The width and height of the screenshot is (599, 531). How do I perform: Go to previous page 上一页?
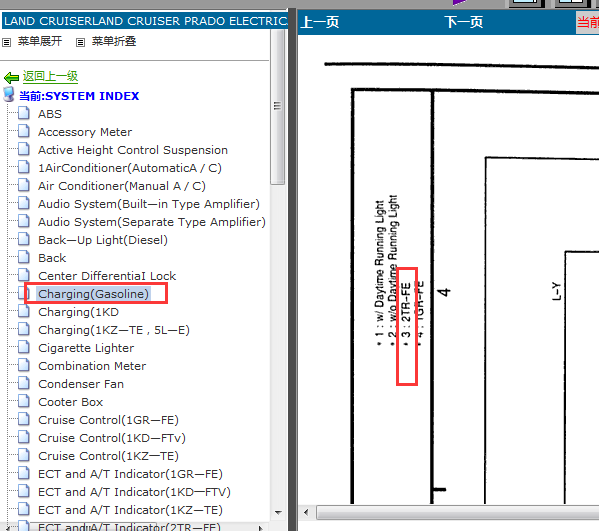(x=320, y=22)
